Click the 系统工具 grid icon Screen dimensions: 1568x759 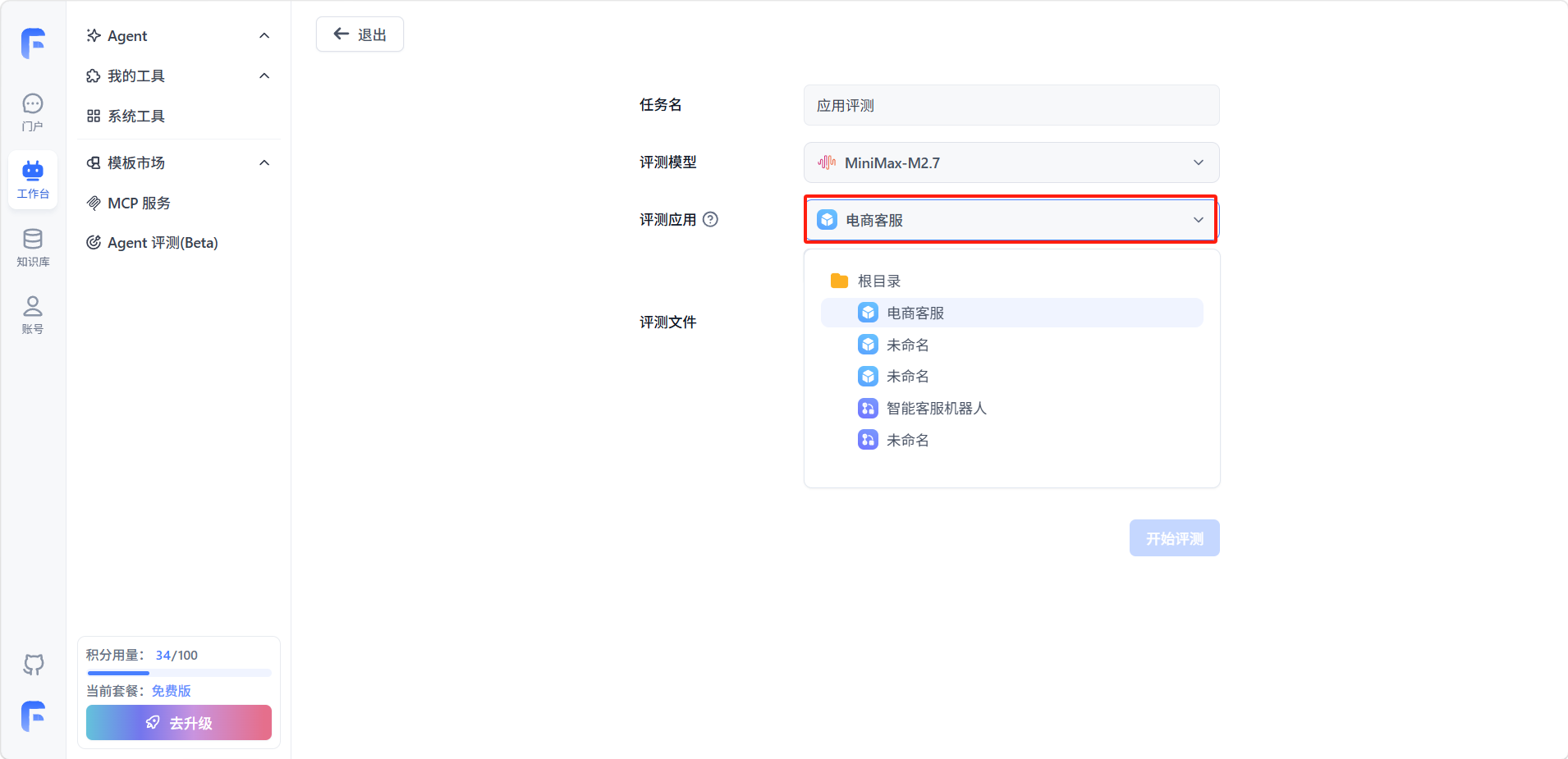click(x=94, y=116)
